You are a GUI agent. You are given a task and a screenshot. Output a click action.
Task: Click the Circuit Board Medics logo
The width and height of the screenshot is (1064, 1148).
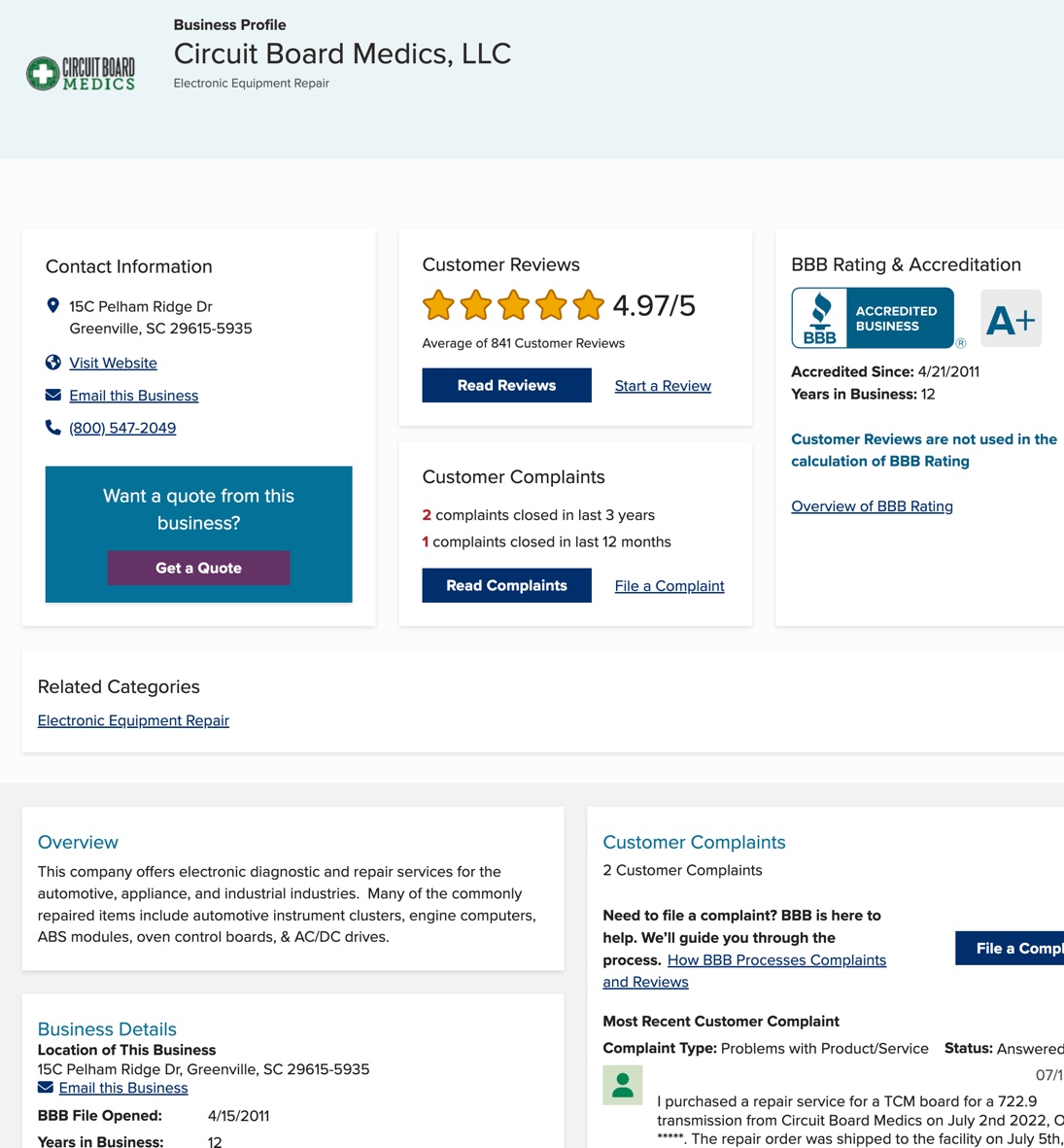(81, 74)
